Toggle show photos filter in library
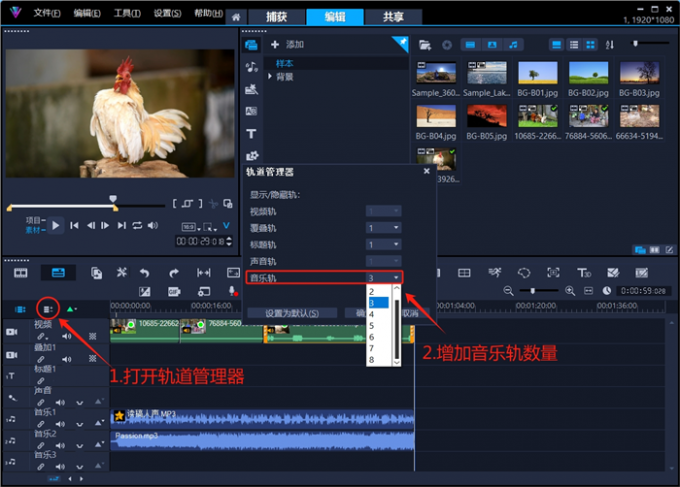This screenshot has width=680, height=487. 492,45
